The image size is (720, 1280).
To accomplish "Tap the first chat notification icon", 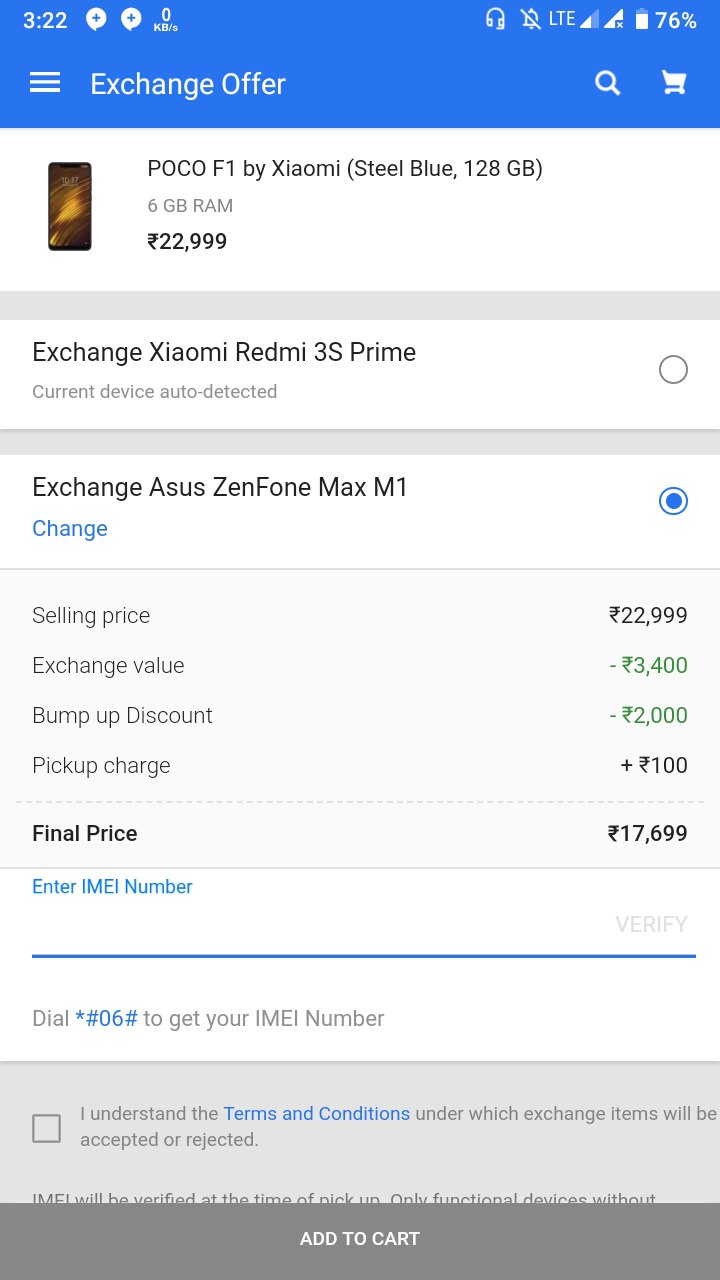I will pos(96,19).
